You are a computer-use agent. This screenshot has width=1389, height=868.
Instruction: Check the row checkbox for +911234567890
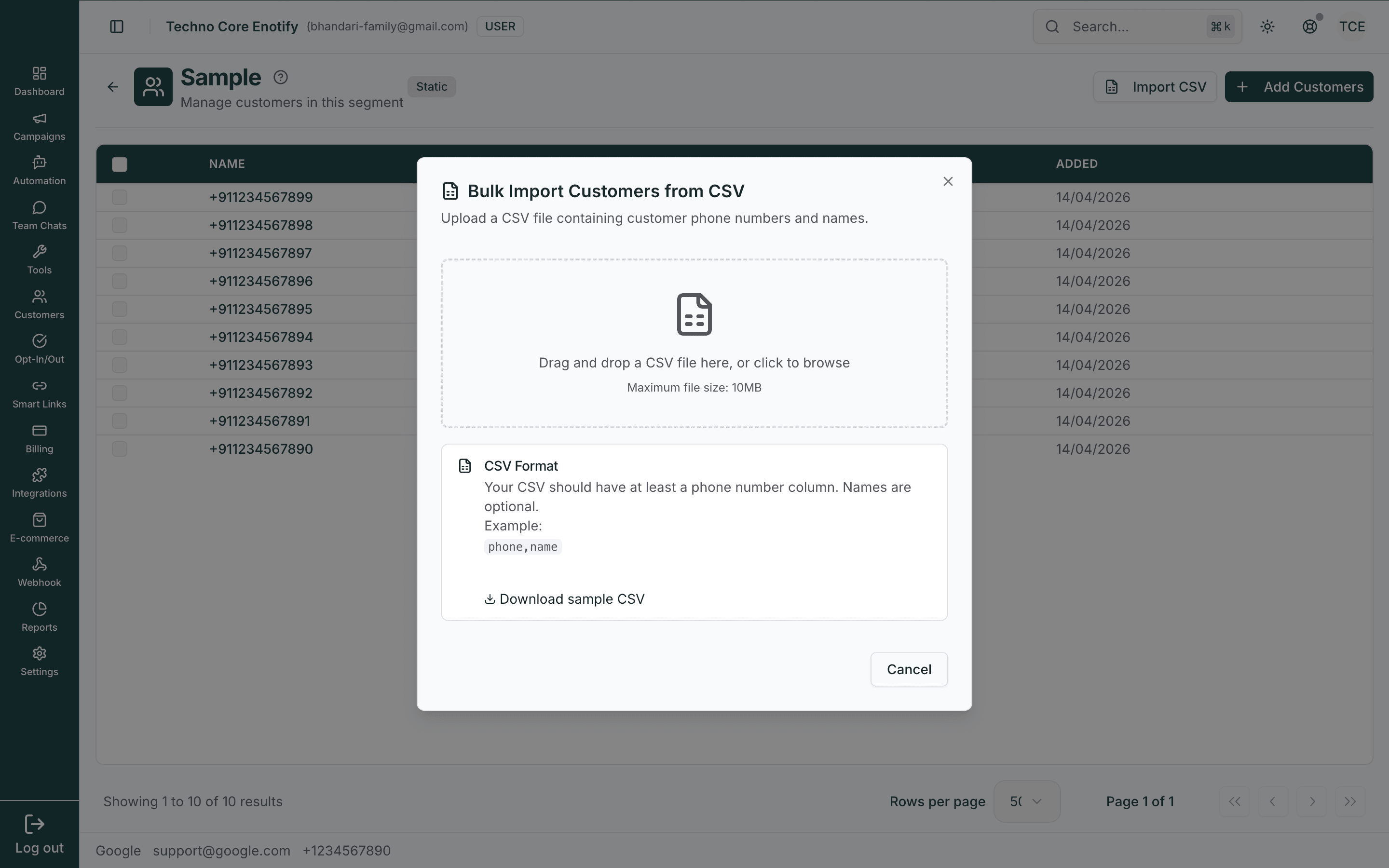tap(120, 449)
